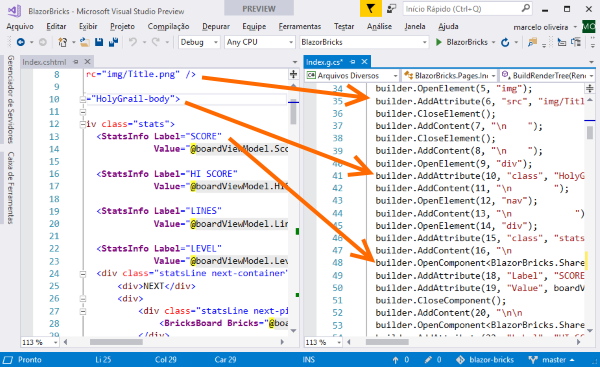Click the find in files toolbar icon
The width and height of the screenshot is (600, 367).
(x=532, y=42)
